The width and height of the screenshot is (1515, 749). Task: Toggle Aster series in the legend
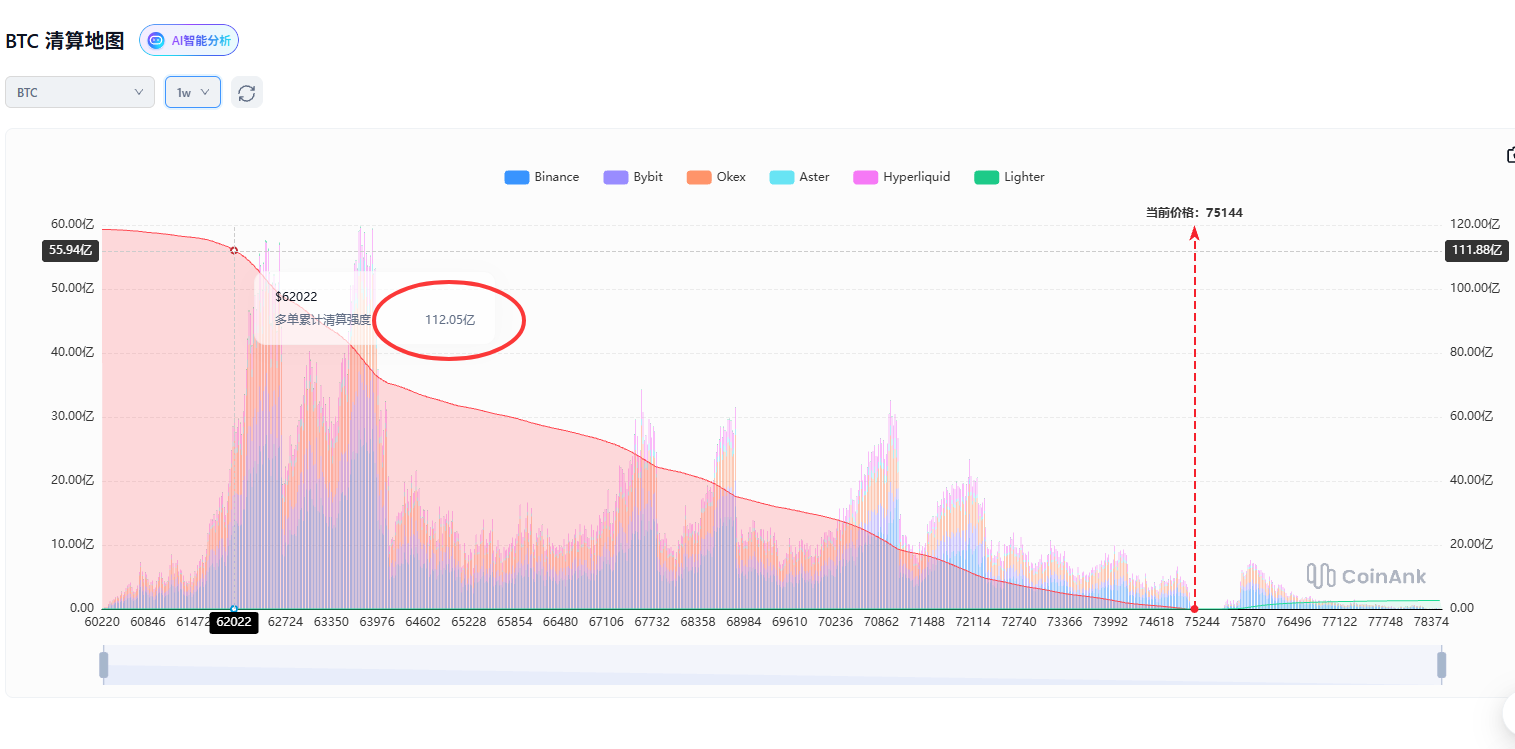(800, 177)
